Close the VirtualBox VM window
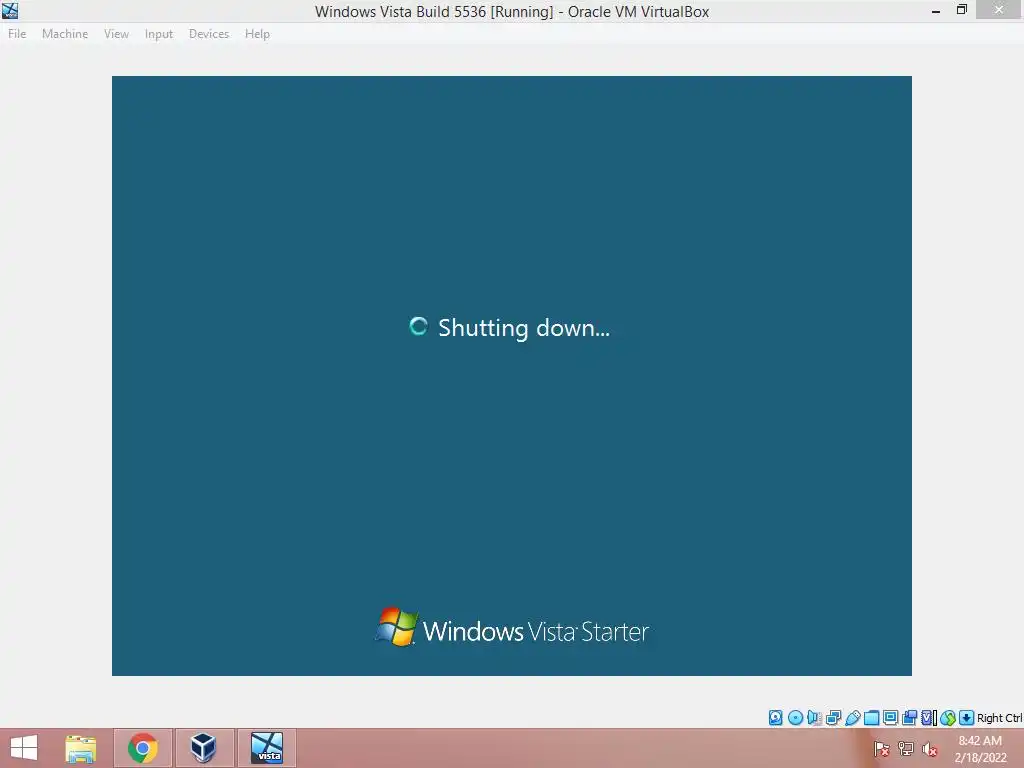The height and width of the screenshot is (768, 1024). [x=999, y=10]
